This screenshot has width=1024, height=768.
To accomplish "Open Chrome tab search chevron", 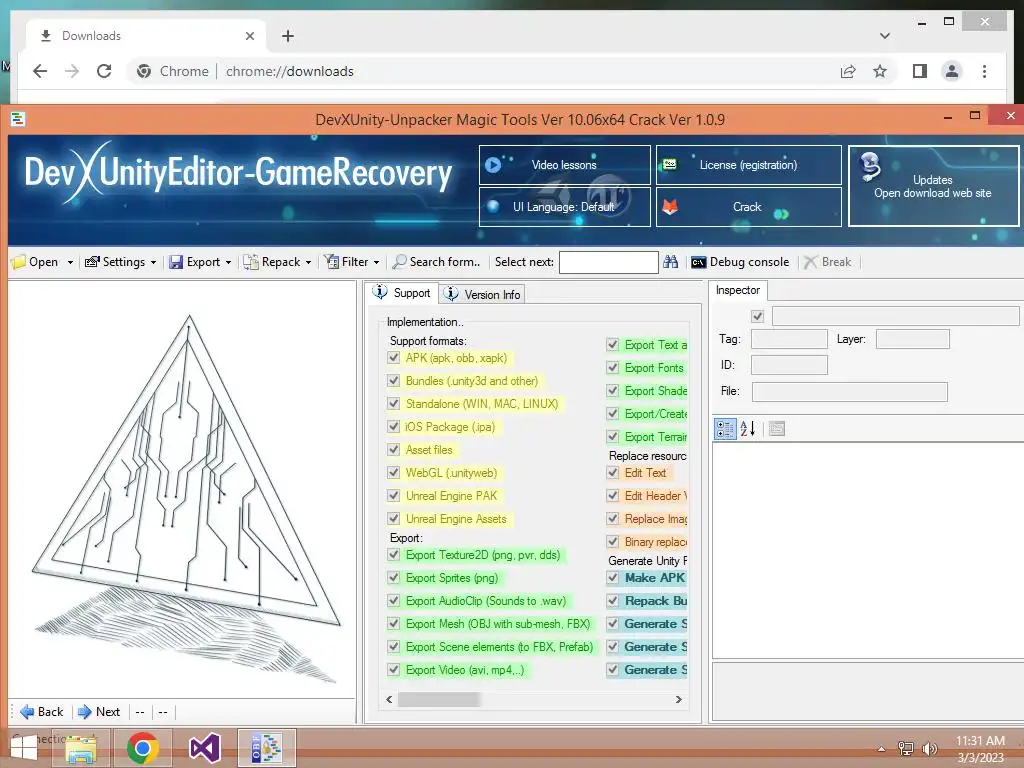I will (x=884, y=36).
